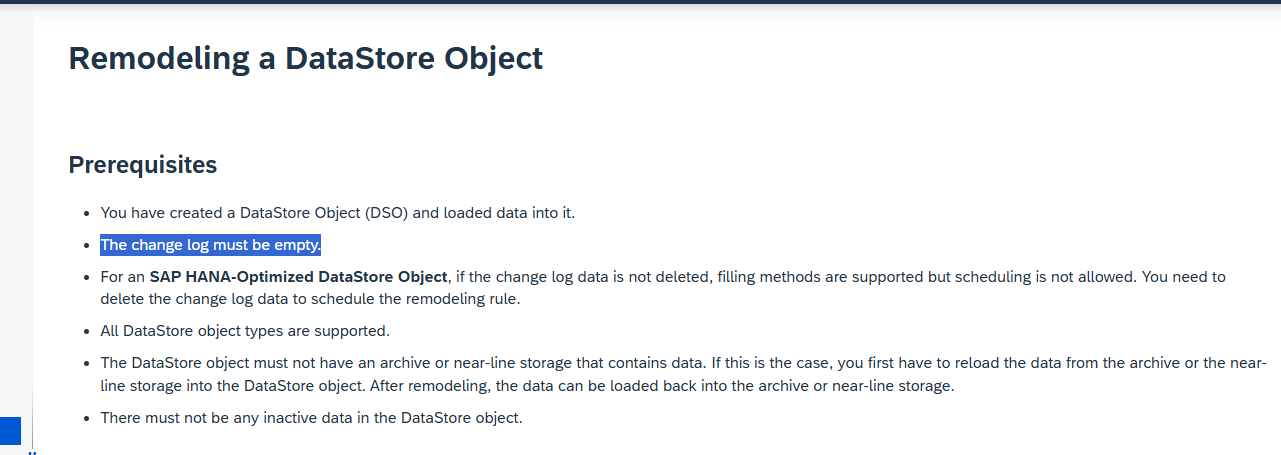Click the "Prerequisites" section heading

pos(142,165)
